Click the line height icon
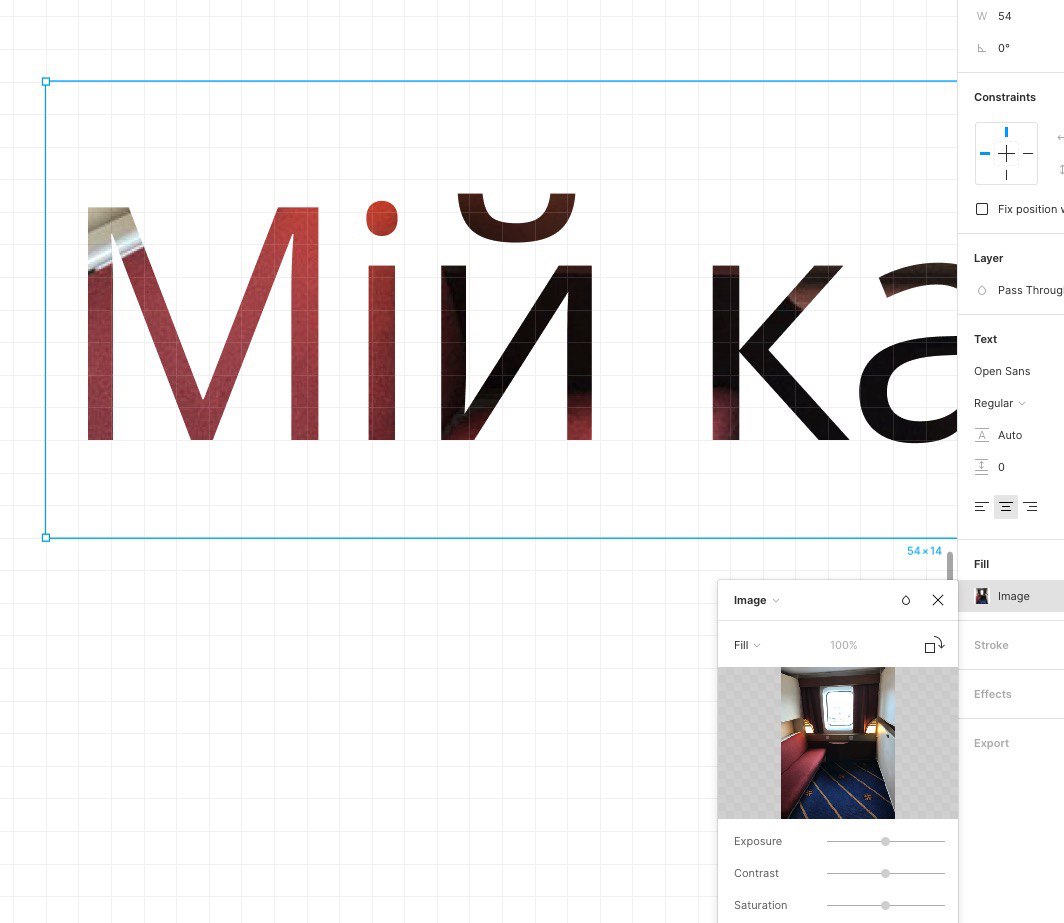The width and height of the screenshot is (1064, 923). click(981, 435)
